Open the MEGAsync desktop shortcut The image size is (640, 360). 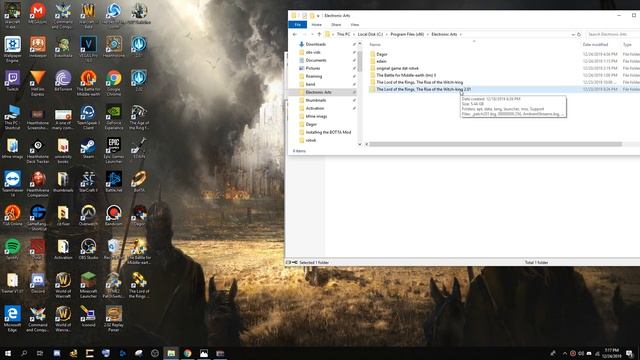38,13
